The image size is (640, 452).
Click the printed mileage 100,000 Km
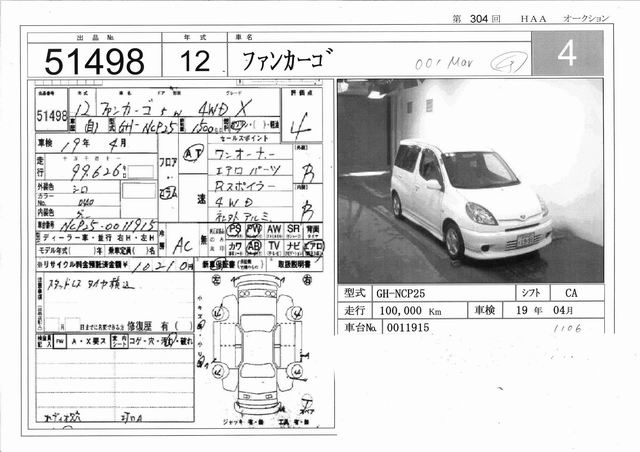click(x=410, y=311)
